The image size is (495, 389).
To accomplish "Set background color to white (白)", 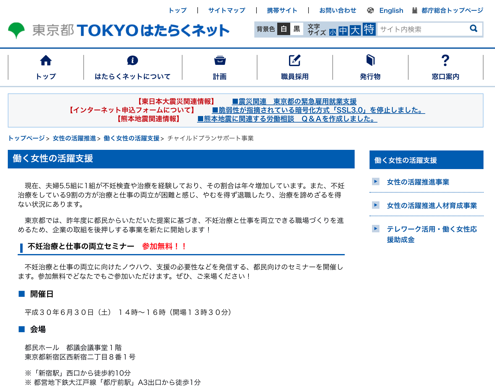I will click(x=284, y=29).
